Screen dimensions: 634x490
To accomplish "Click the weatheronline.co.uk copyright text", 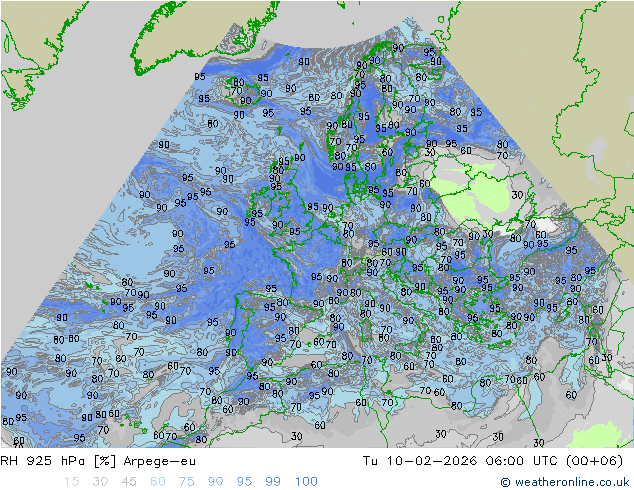I will [564, 482].
